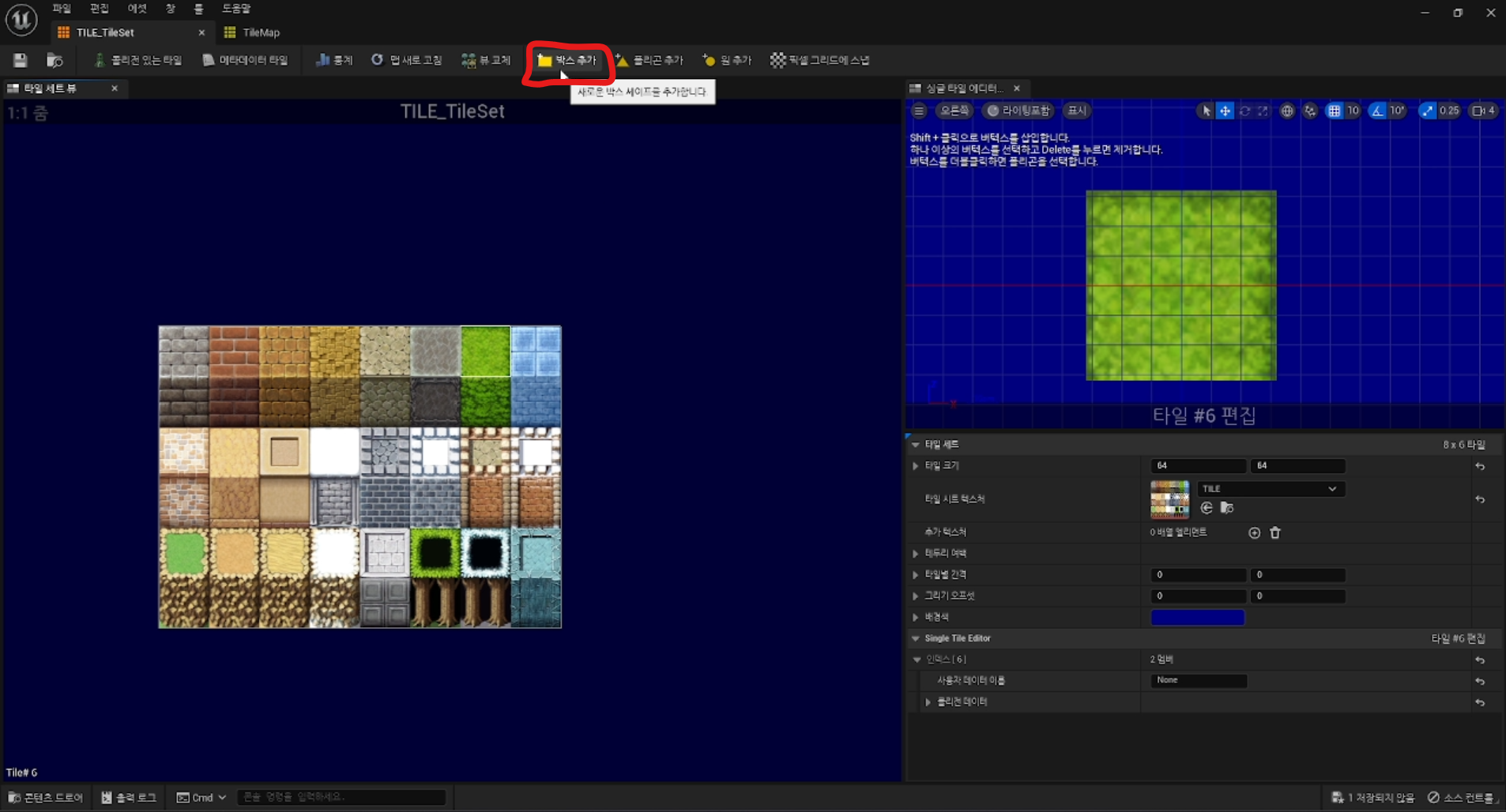1506x812 pixels.
Task: Click 맵 새로 고침 refresh button
Action: (407, 60)
